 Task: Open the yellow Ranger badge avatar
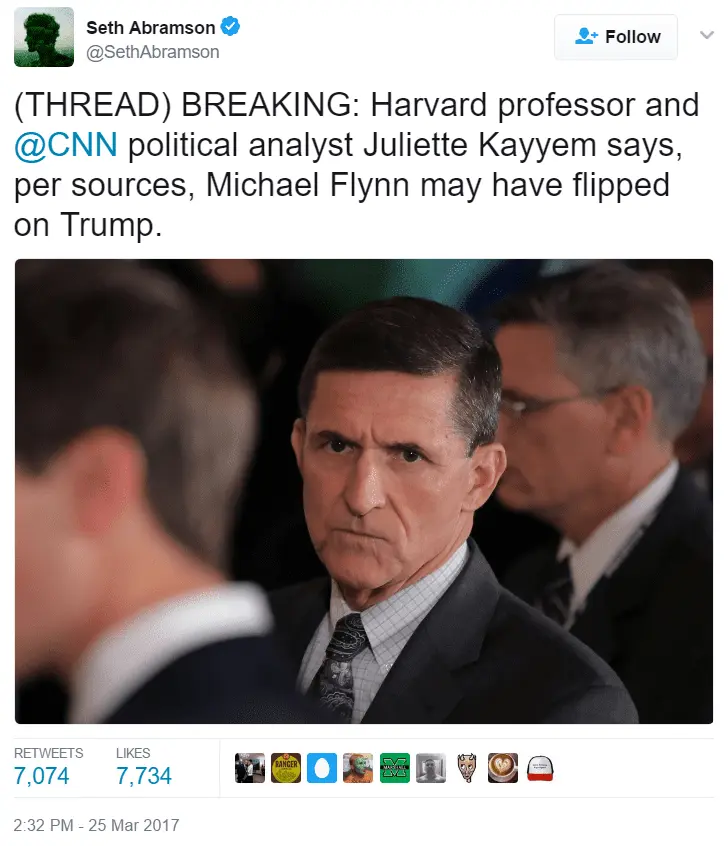285,768
